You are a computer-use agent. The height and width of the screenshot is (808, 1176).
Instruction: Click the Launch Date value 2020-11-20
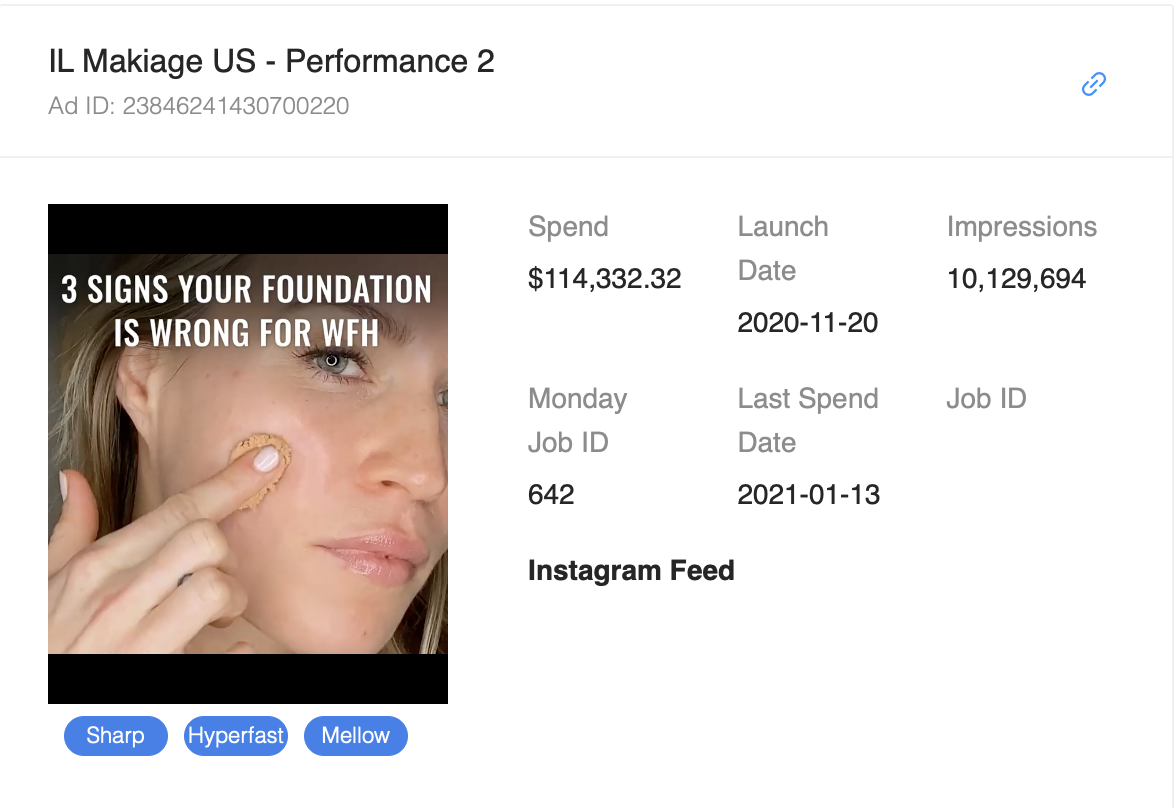(x=808, y=323)
